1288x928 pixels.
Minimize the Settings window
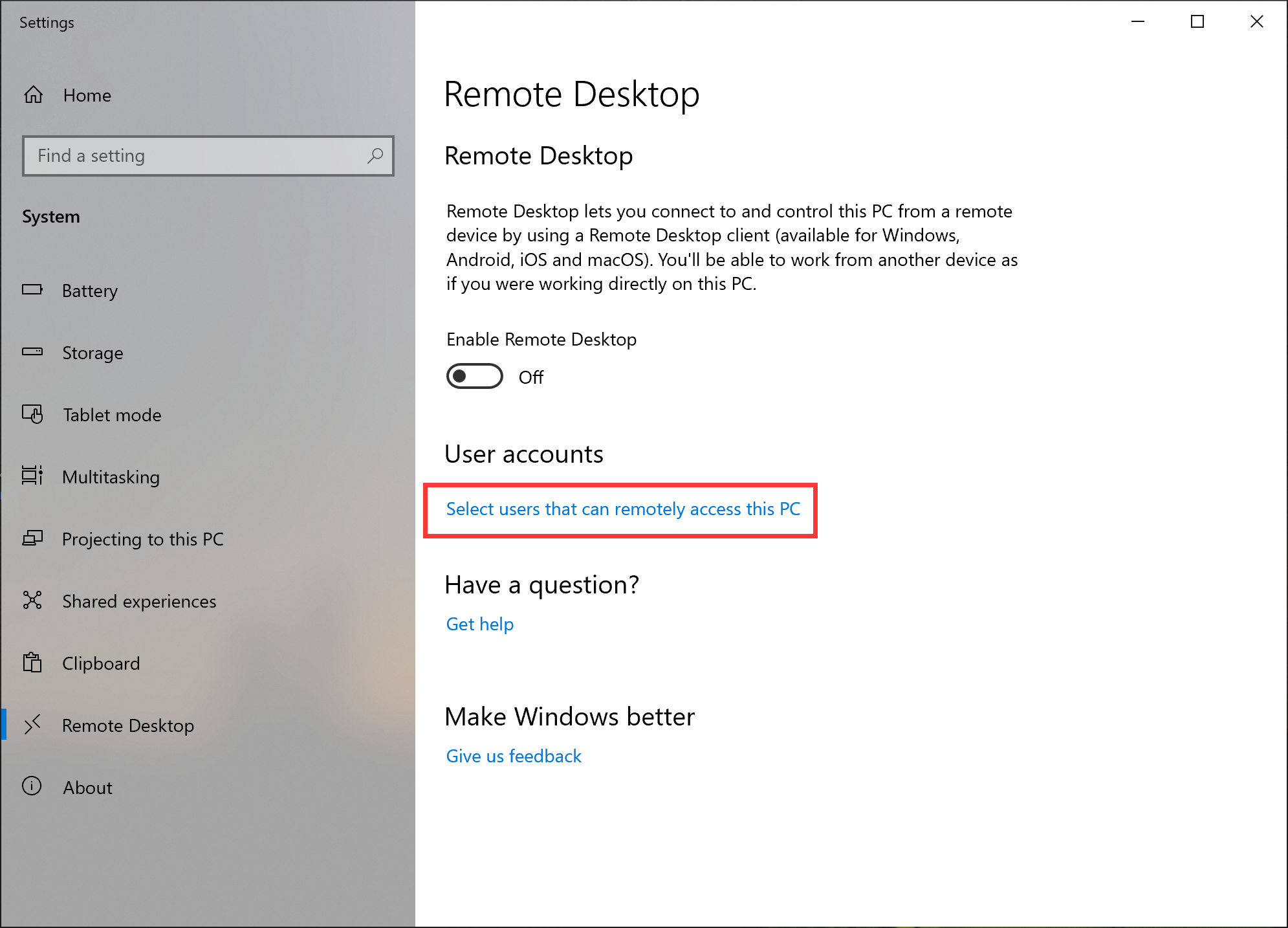click(1138, 22)
